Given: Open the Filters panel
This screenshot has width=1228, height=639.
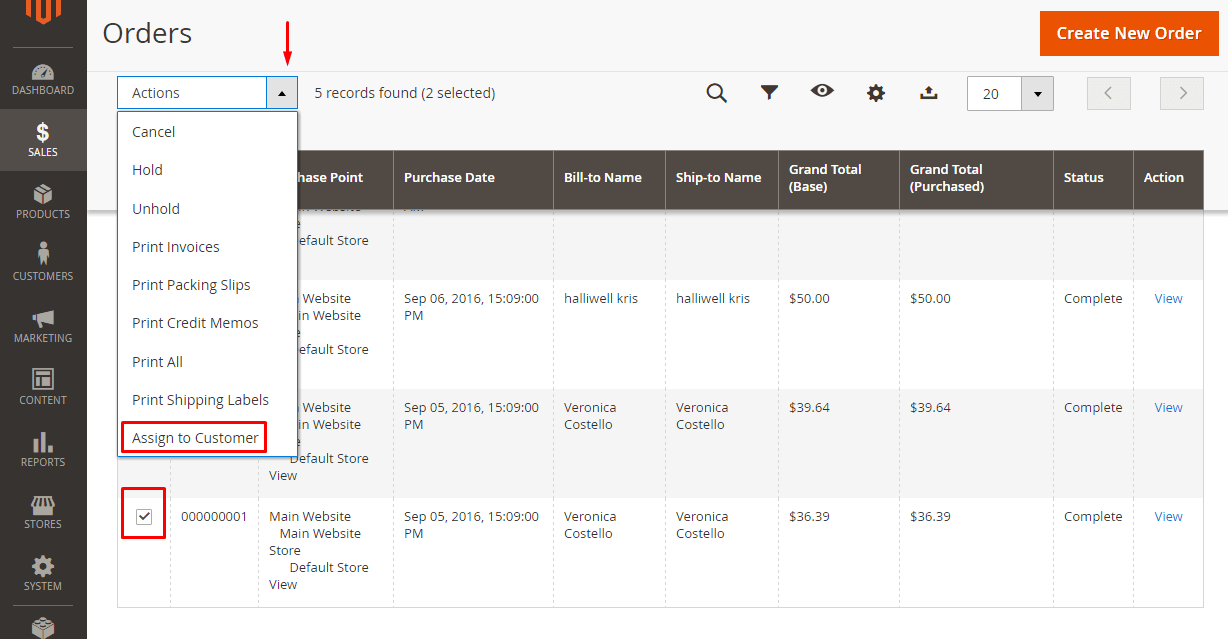Looking at the screenshot, I should click(x=769, y=93).
